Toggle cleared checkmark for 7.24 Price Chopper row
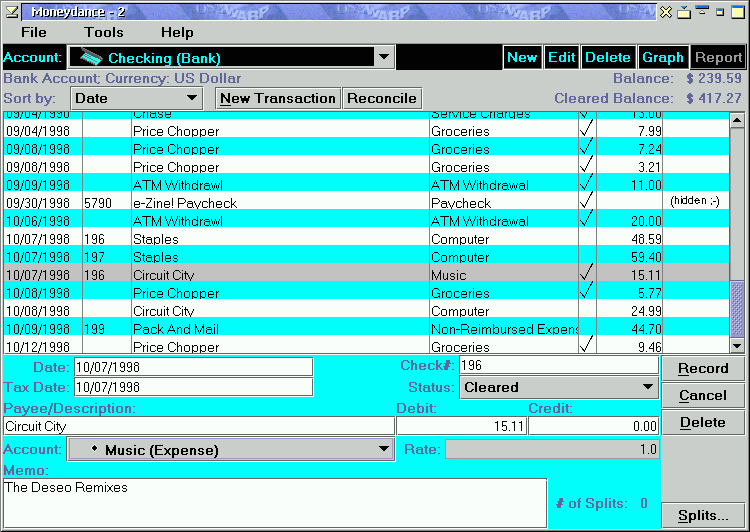Screen dimensions: 750x532 pos(587,148)
